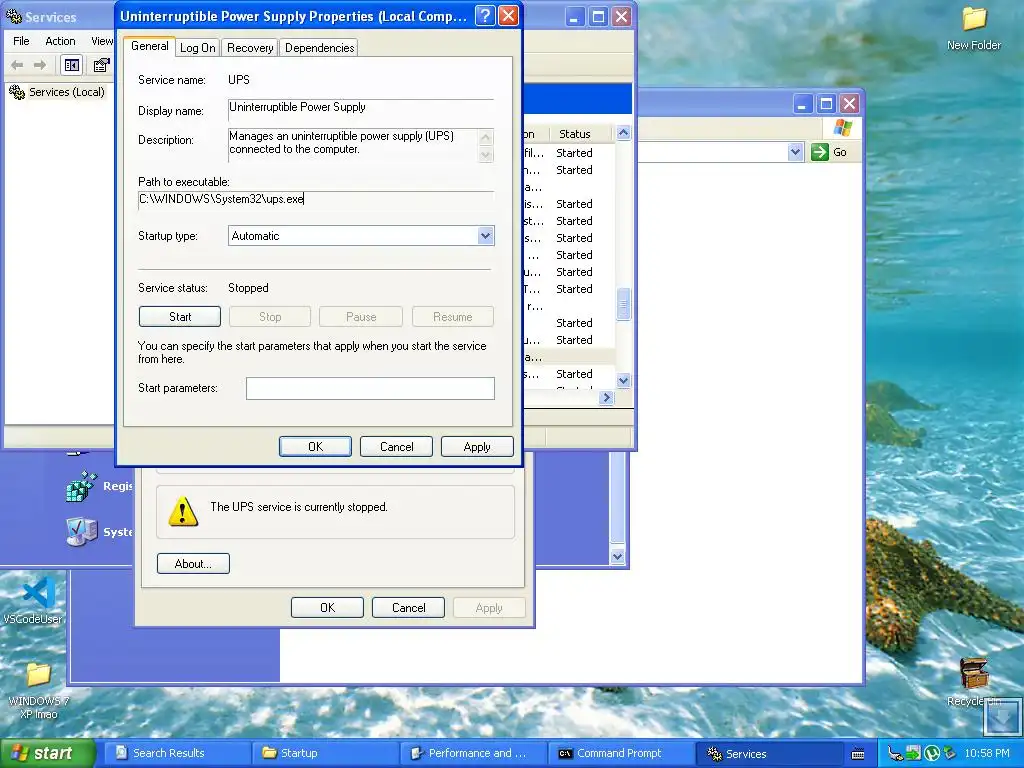Click the About... button
1024x768 pixels.
(193, 564)
